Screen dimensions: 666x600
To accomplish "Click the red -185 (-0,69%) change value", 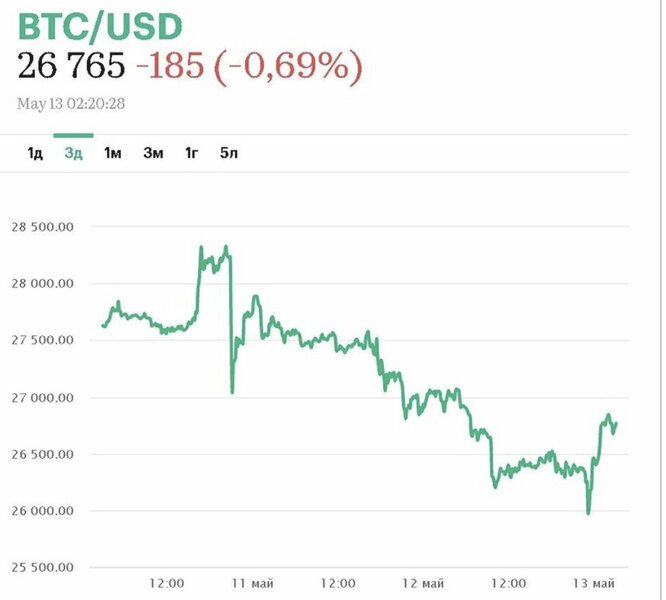I will [249, 67].
